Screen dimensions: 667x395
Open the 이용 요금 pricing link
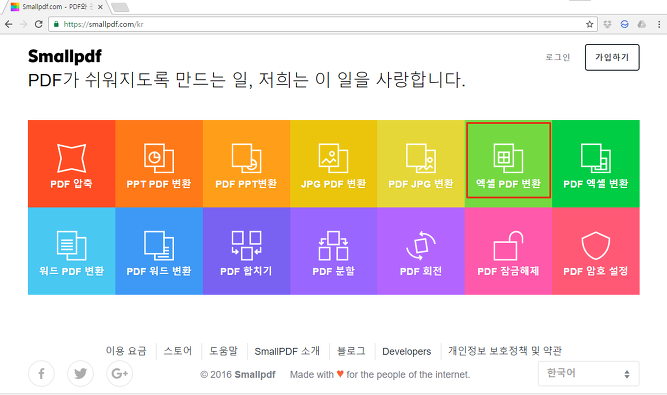(126, 351)
